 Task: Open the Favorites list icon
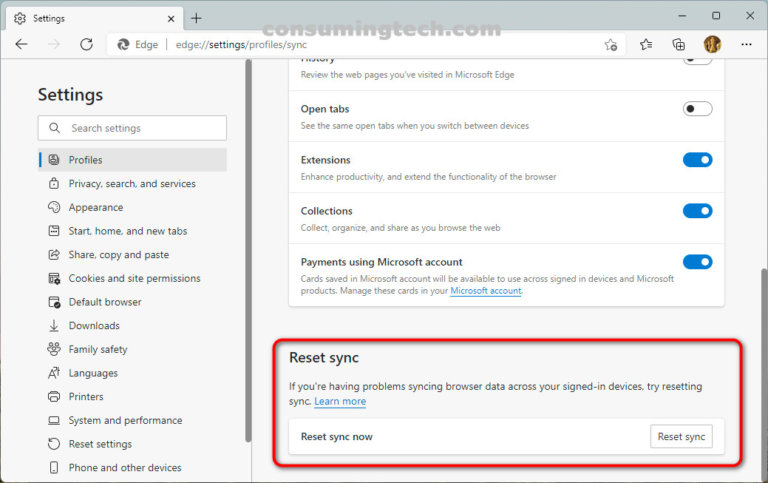[x=646, y=45]
